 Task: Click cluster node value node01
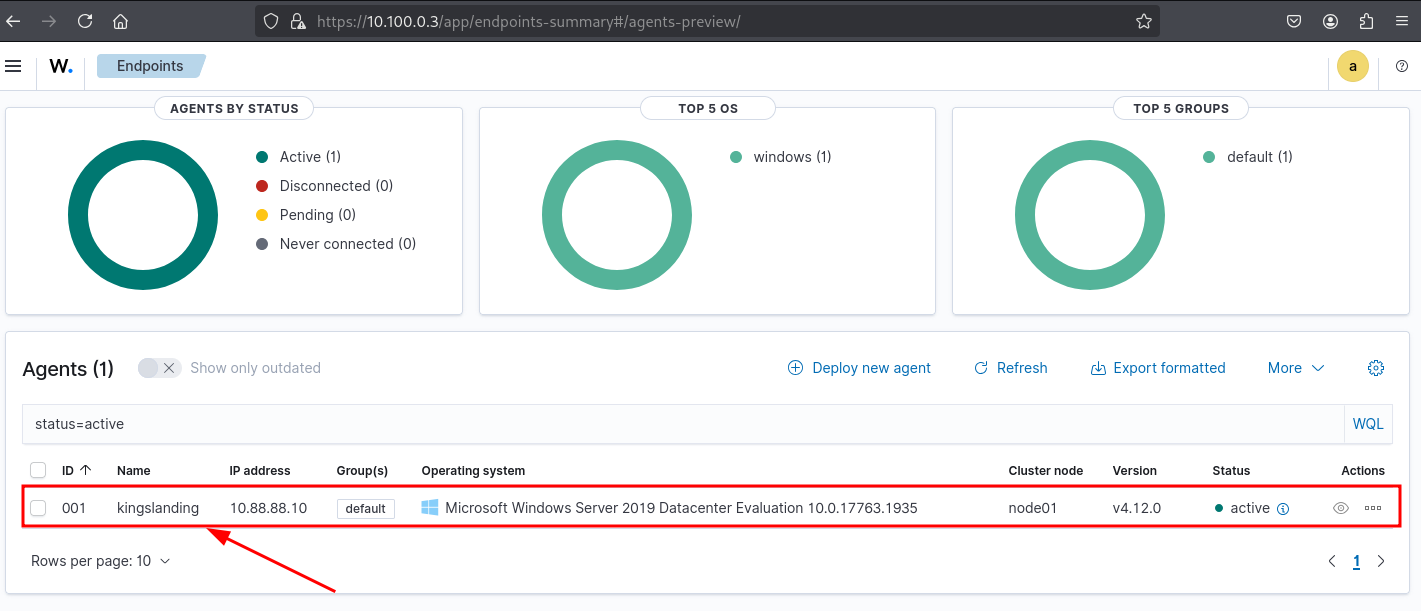pyautogui.click(x=1030, y=508)
